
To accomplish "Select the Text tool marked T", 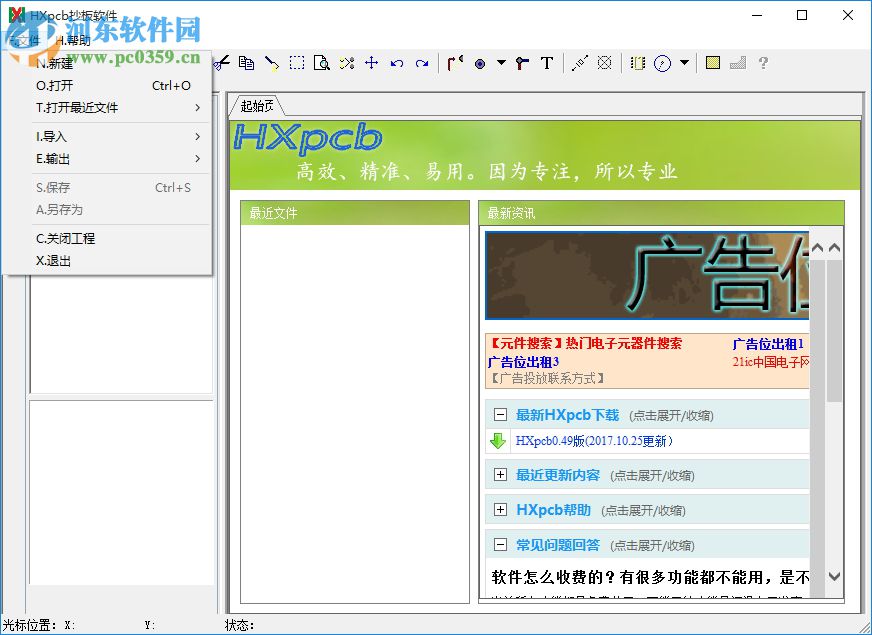I will (546, 62).
